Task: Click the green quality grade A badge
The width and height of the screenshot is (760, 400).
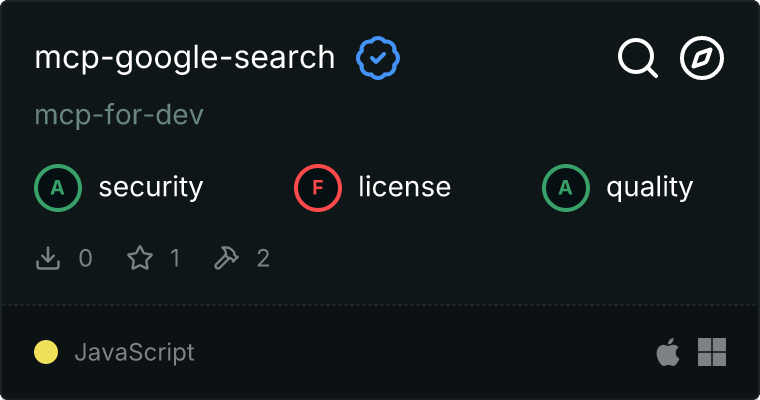Action: coord(566,187)
